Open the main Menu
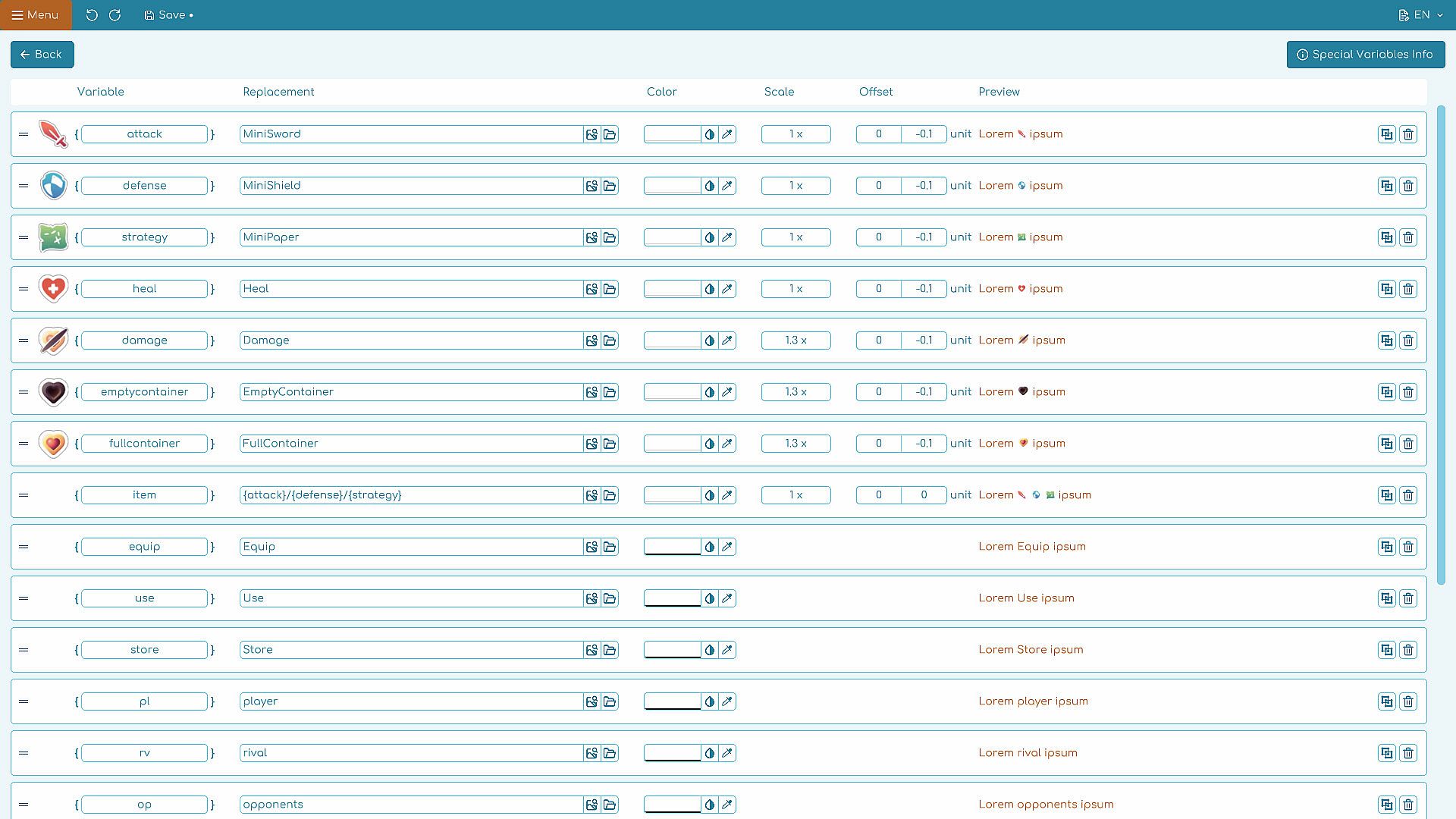The width and height of the screenshot is (1456, 819). [36, 15]
